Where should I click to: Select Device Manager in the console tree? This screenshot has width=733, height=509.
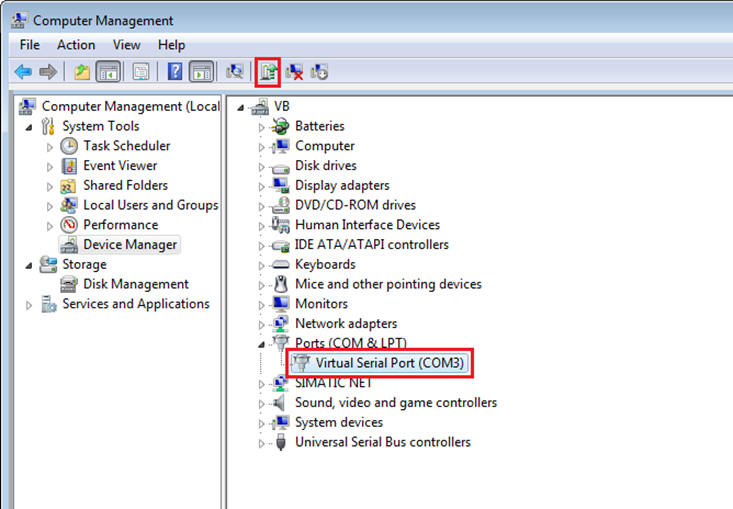[130, 244]
